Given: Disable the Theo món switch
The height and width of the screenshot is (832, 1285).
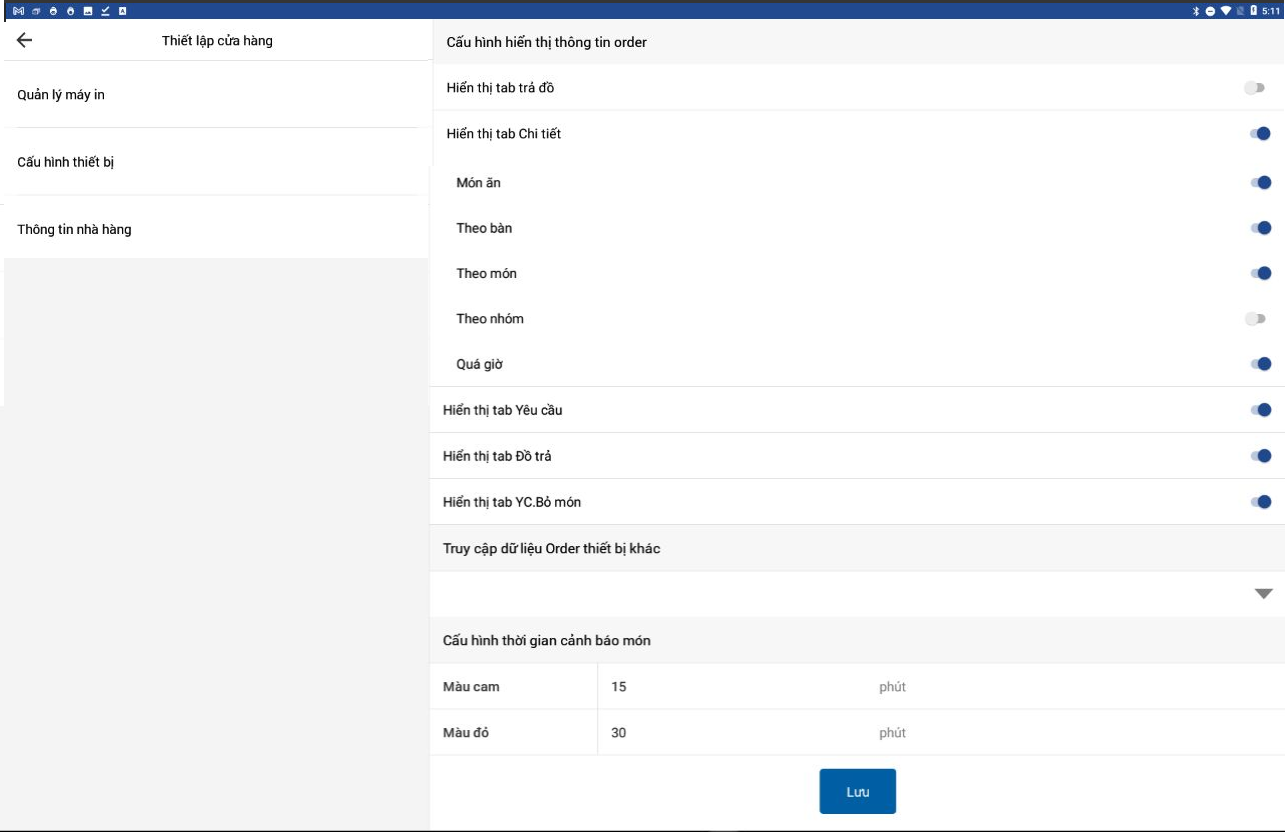Looking at the screenshot, I should [1260, 273].
